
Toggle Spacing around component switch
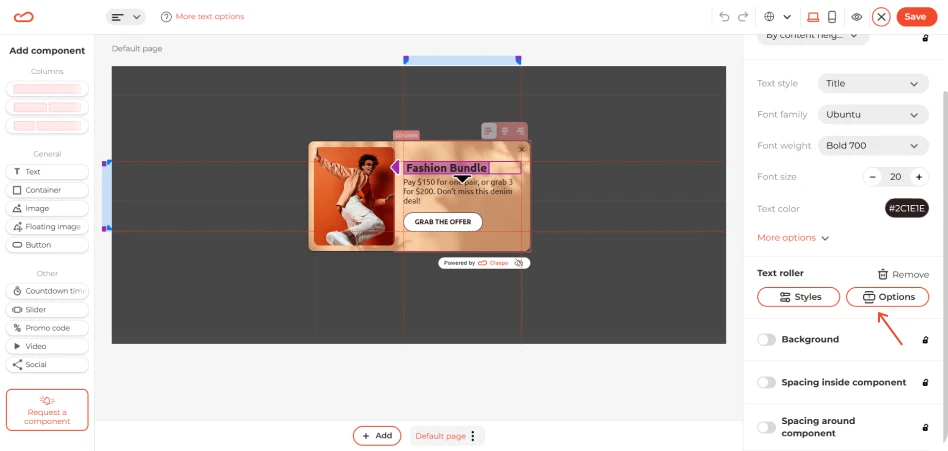tap(767, 427)
